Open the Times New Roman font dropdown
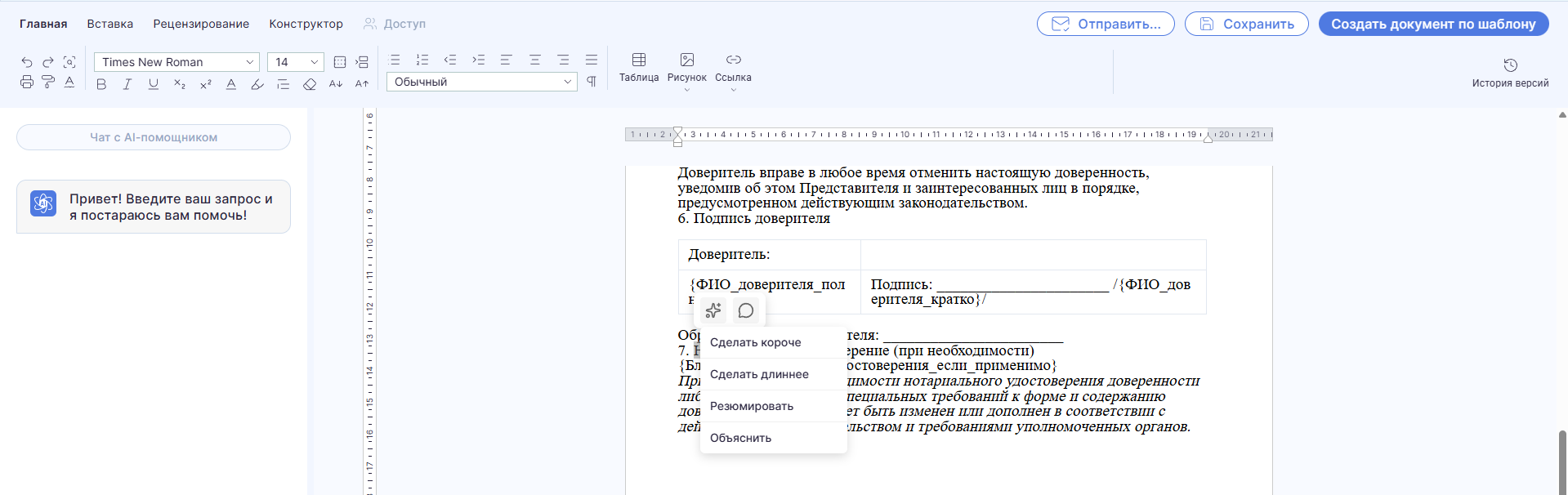 (176, 62)
